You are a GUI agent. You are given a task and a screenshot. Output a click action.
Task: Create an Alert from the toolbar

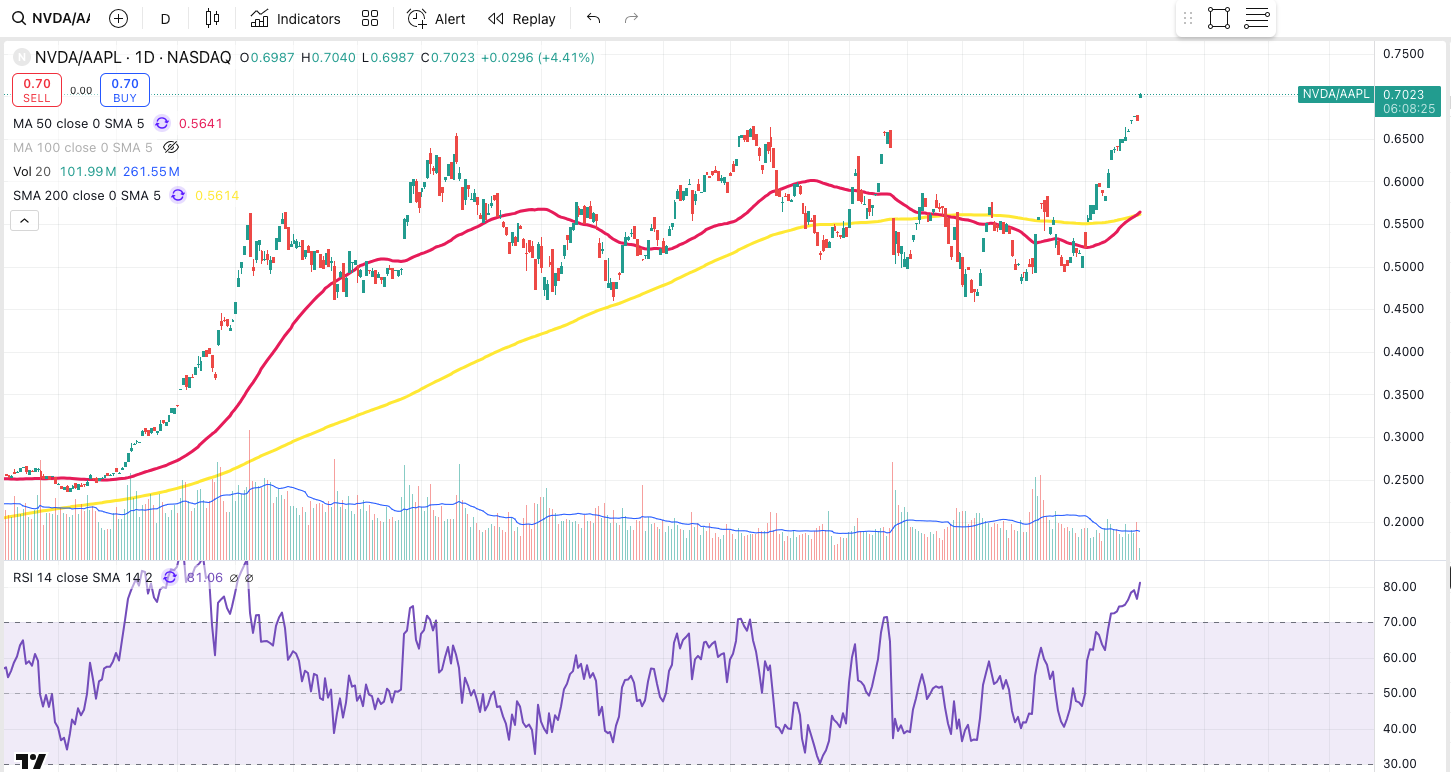437,18
